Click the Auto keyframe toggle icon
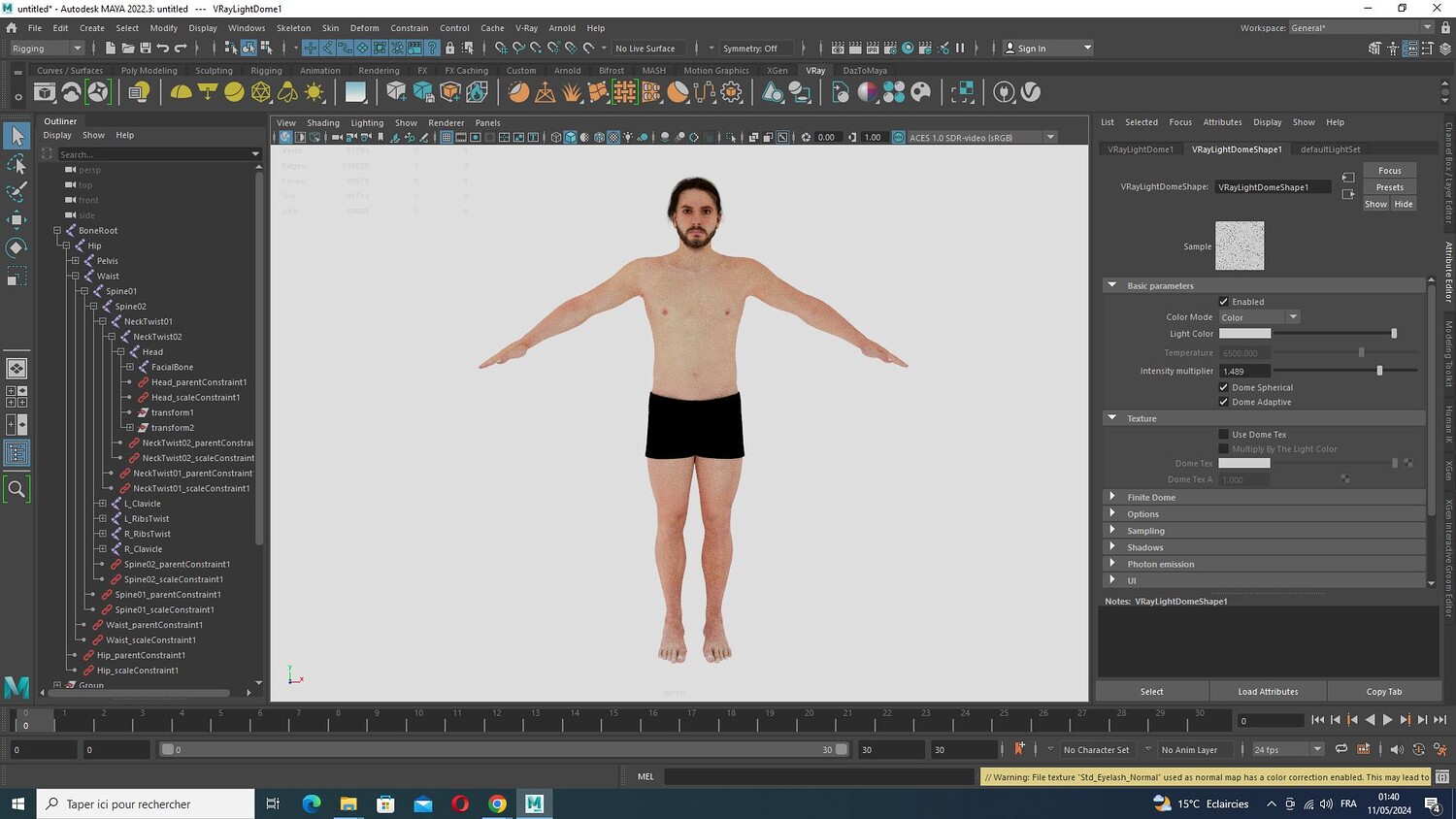This screenshot has height=819, width=1456. pyautogui.click(x=1019, y=749)
